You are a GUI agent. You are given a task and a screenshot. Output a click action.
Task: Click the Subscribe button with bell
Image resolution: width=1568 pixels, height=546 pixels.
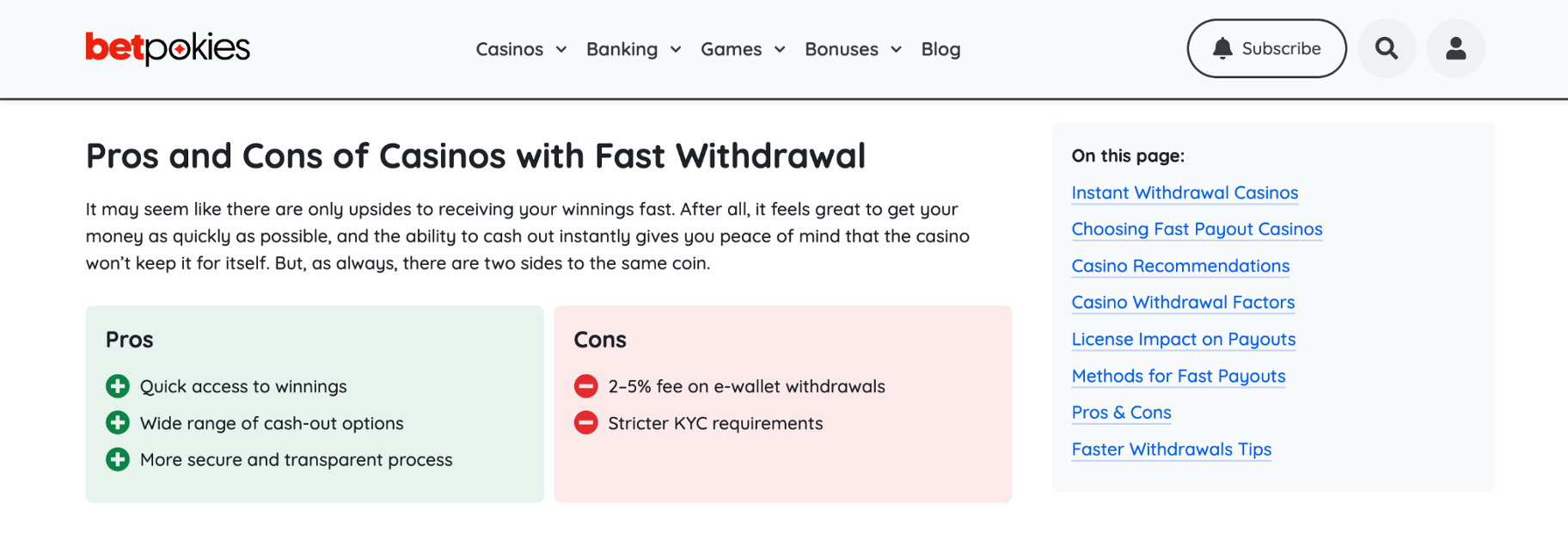pos(1266,48)
